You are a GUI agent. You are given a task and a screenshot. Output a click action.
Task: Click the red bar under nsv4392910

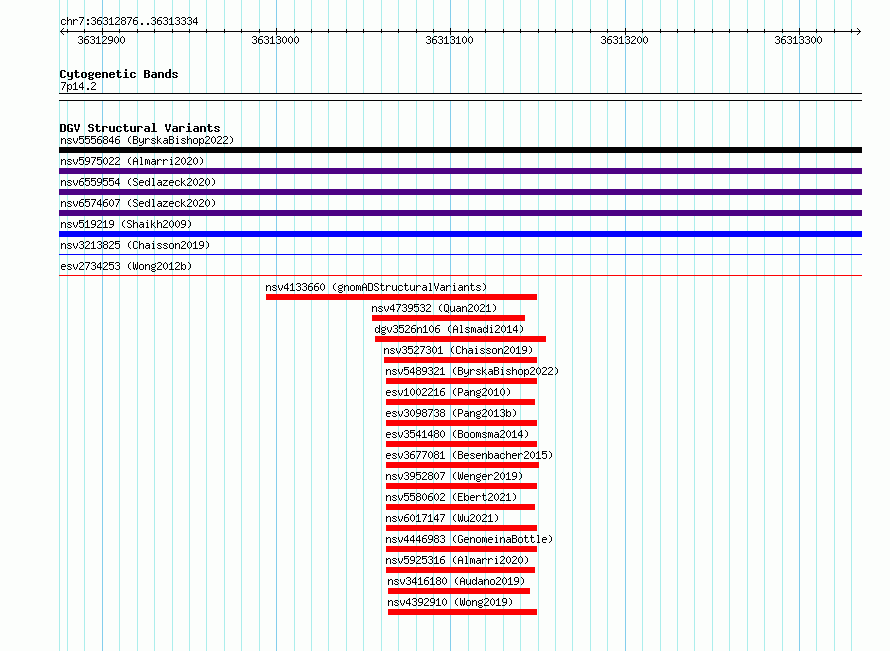click(462, 612)
